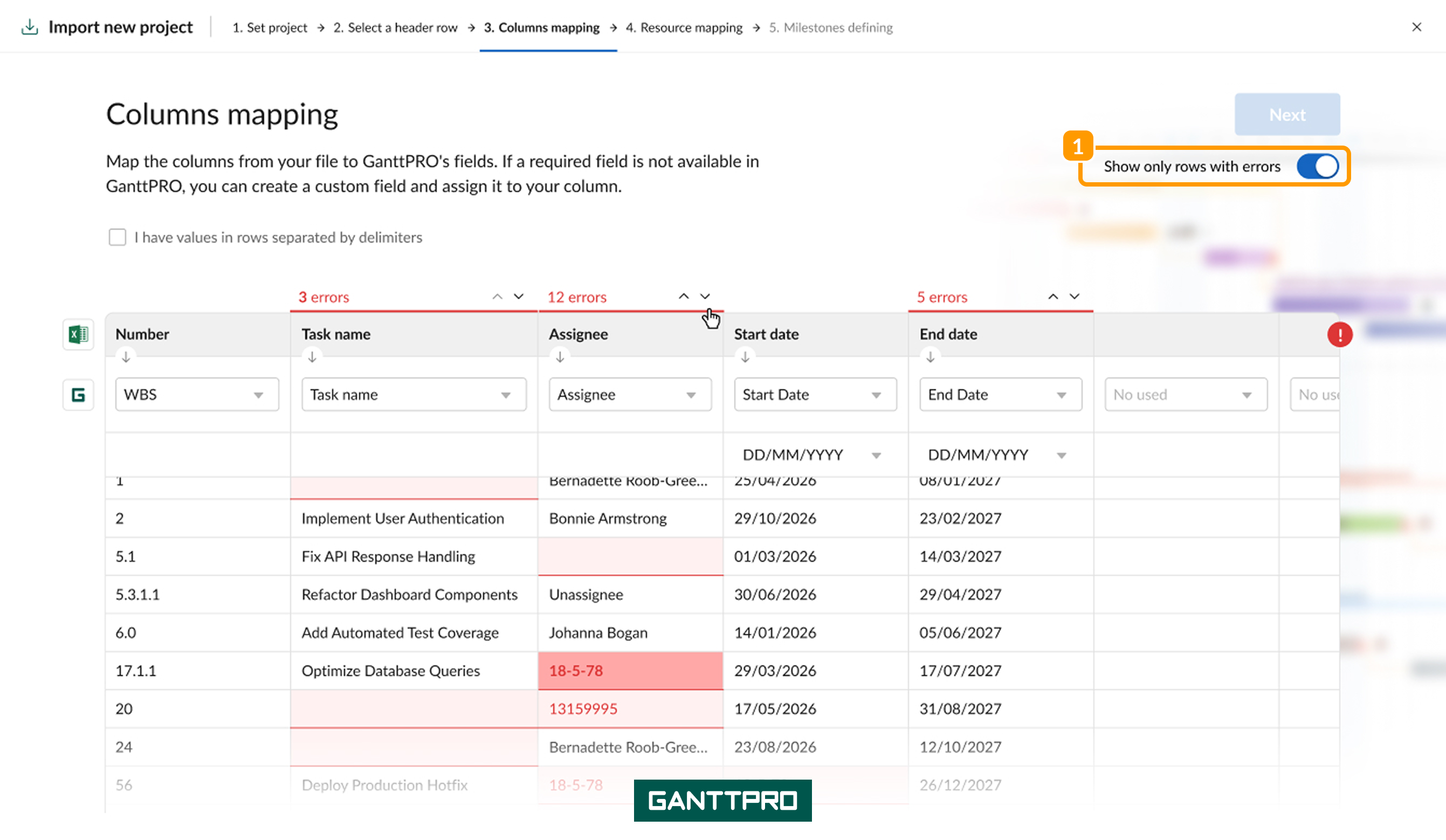
Task: Click the GanttPRO G row icon
Action: [x=78, y=395]
